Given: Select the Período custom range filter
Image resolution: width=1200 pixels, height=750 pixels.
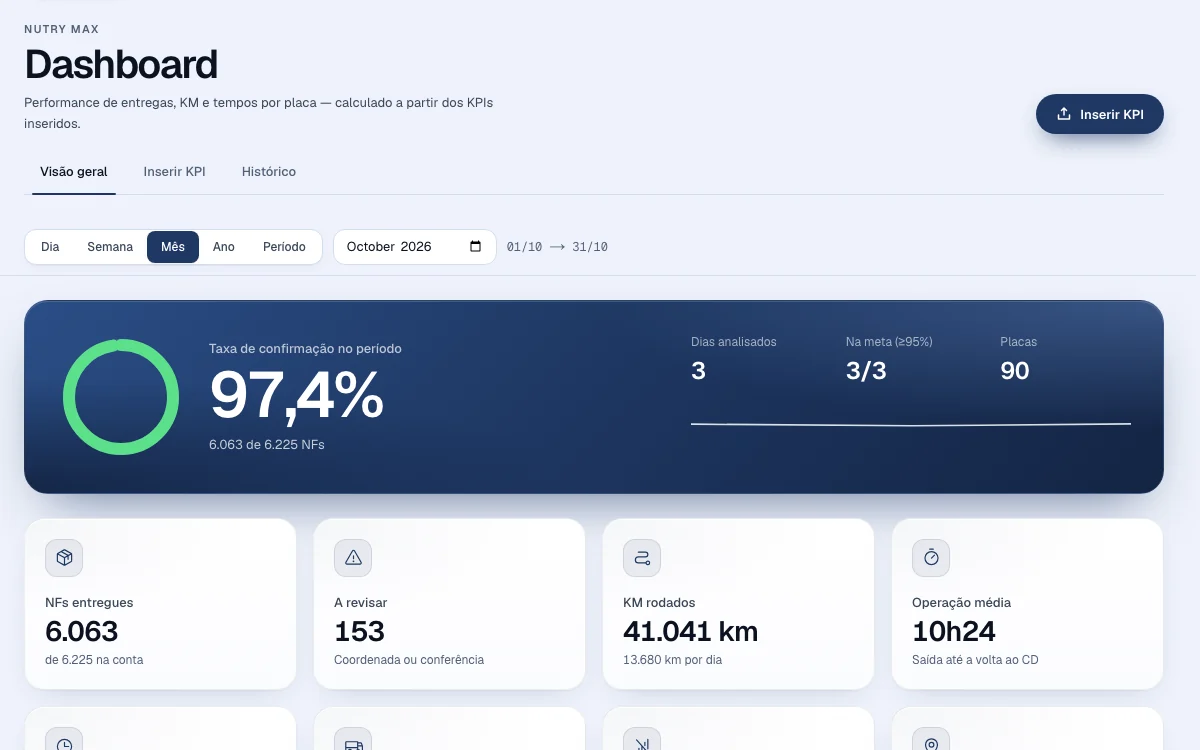Looking at the screenshot, I should pos(284,247).
